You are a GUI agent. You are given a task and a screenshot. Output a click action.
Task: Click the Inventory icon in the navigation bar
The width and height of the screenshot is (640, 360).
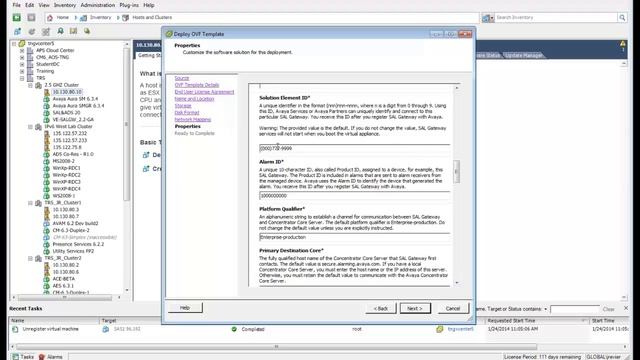coord(84,18)
